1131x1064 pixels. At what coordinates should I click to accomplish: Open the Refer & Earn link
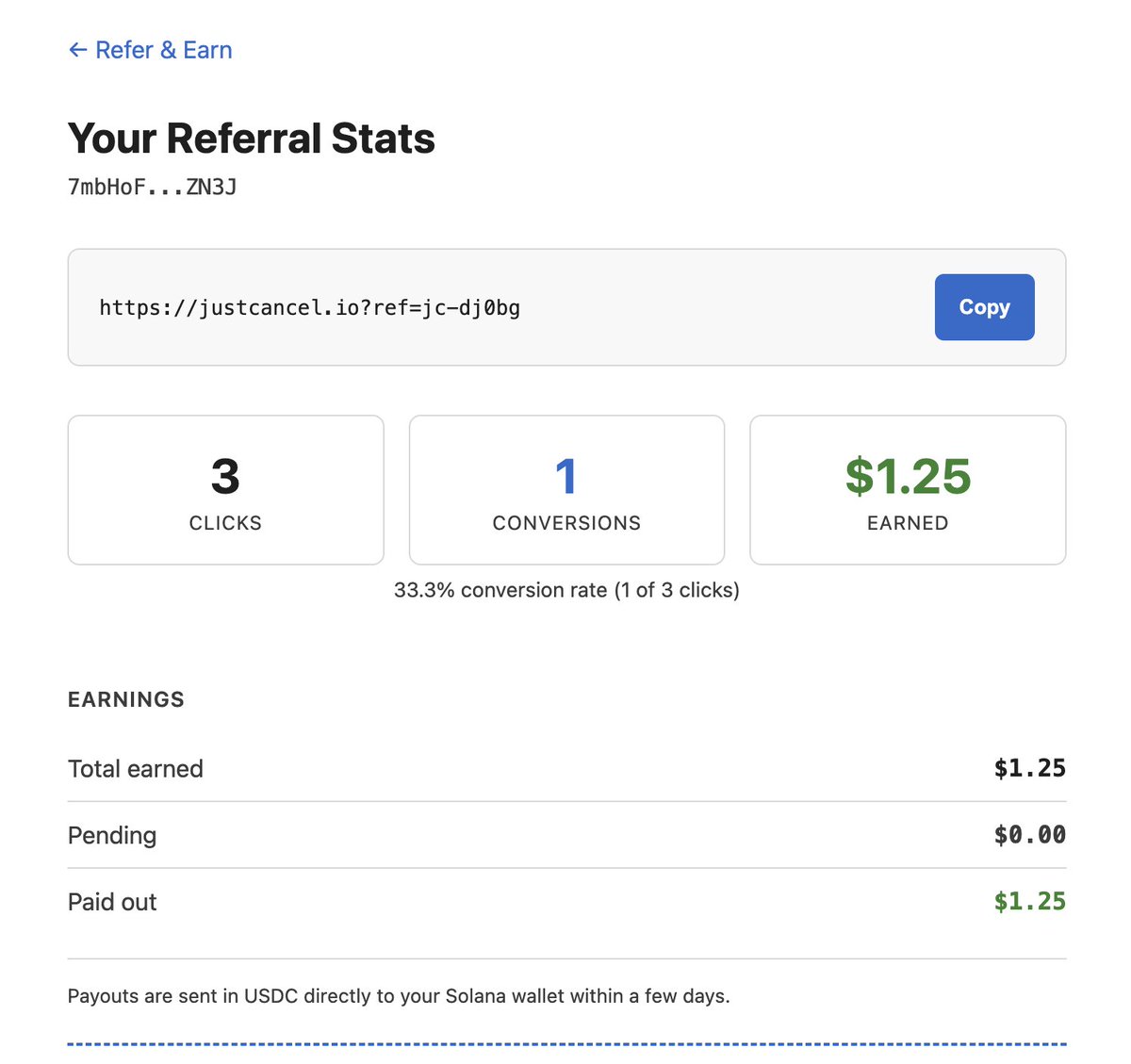pyautogui.click(x=163, y=50)
